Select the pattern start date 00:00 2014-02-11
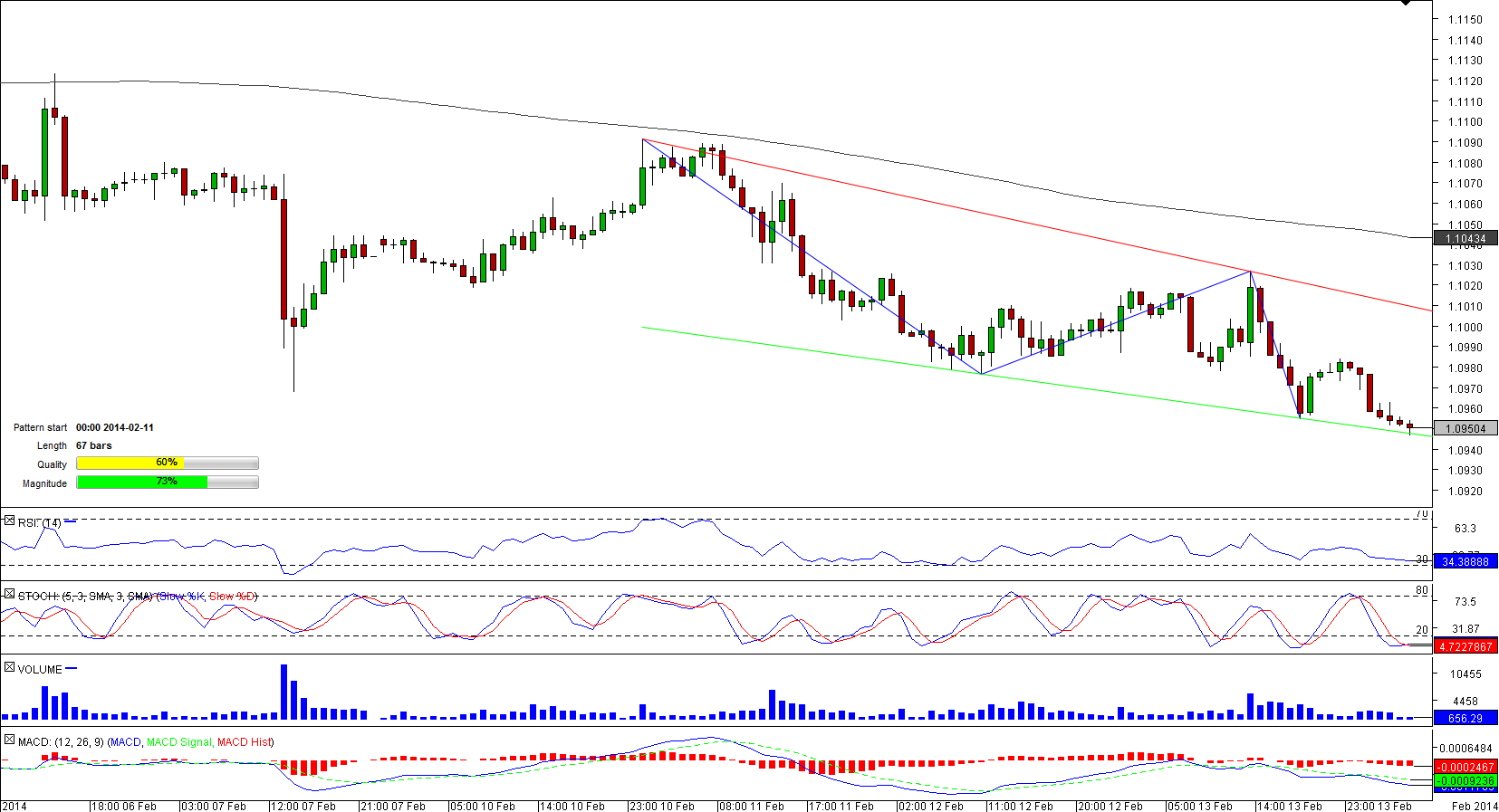This screenshot has width=1499, height=812. click(115, 428)
